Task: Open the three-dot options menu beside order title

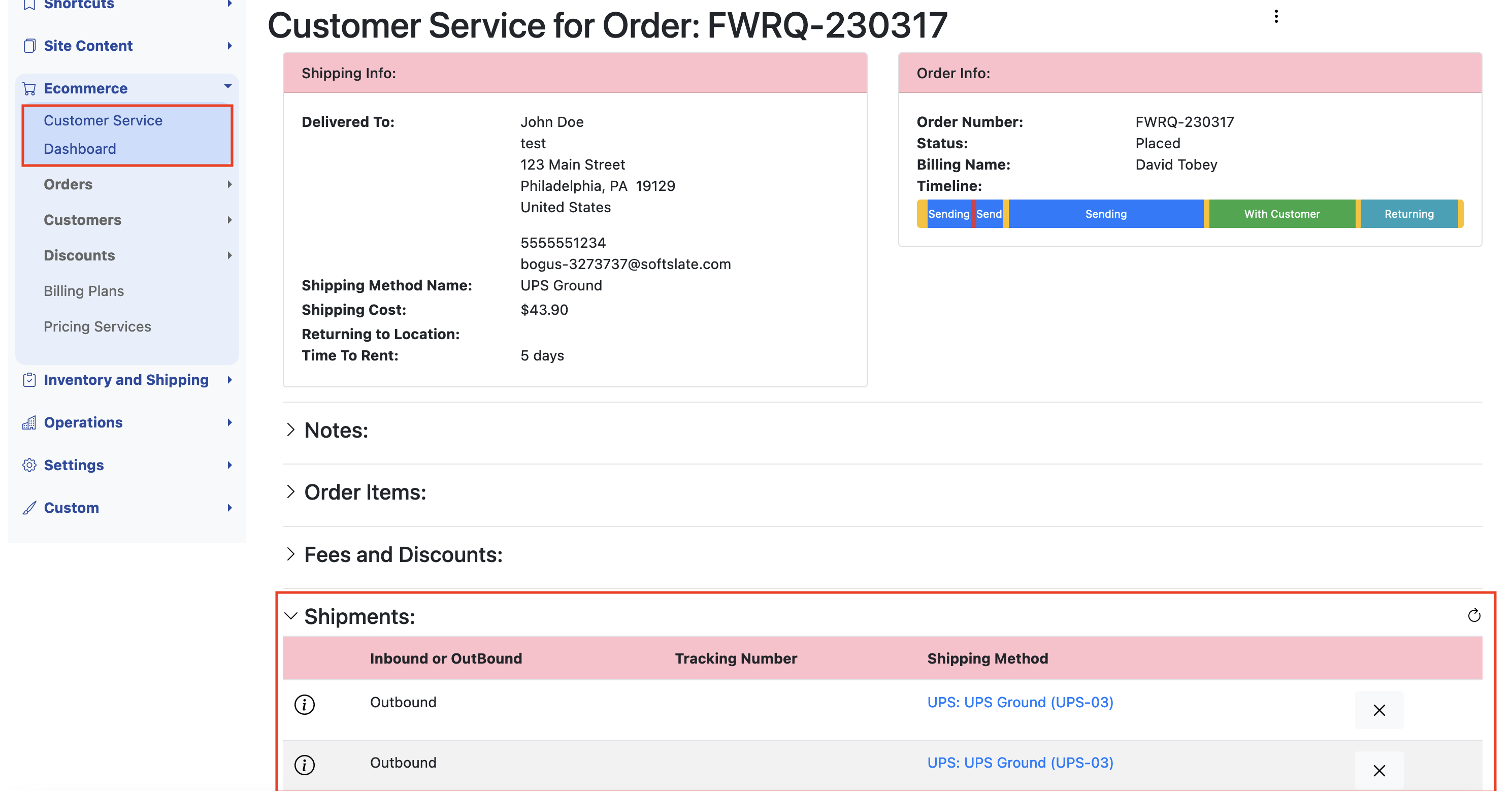Action: pos(1275,16)
